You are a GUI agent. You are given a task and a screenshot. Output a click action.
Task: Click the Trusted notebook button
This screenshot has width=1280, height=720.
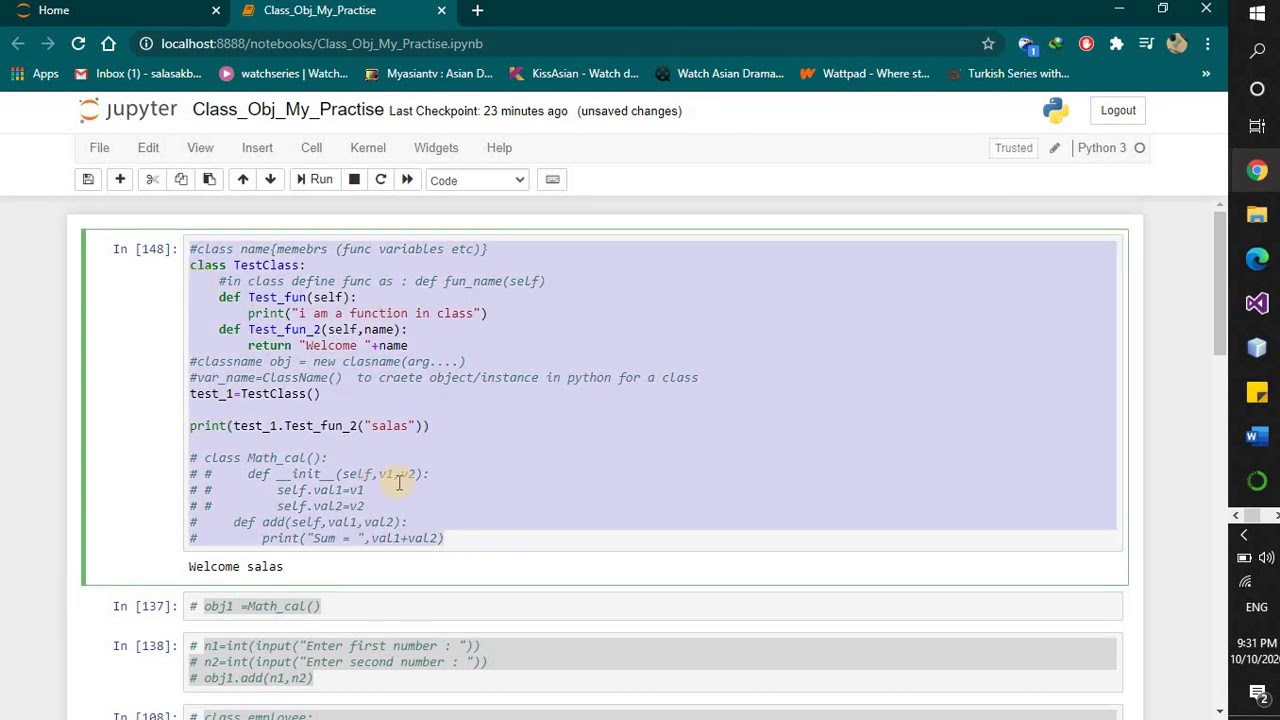(x=1013, y=148)
